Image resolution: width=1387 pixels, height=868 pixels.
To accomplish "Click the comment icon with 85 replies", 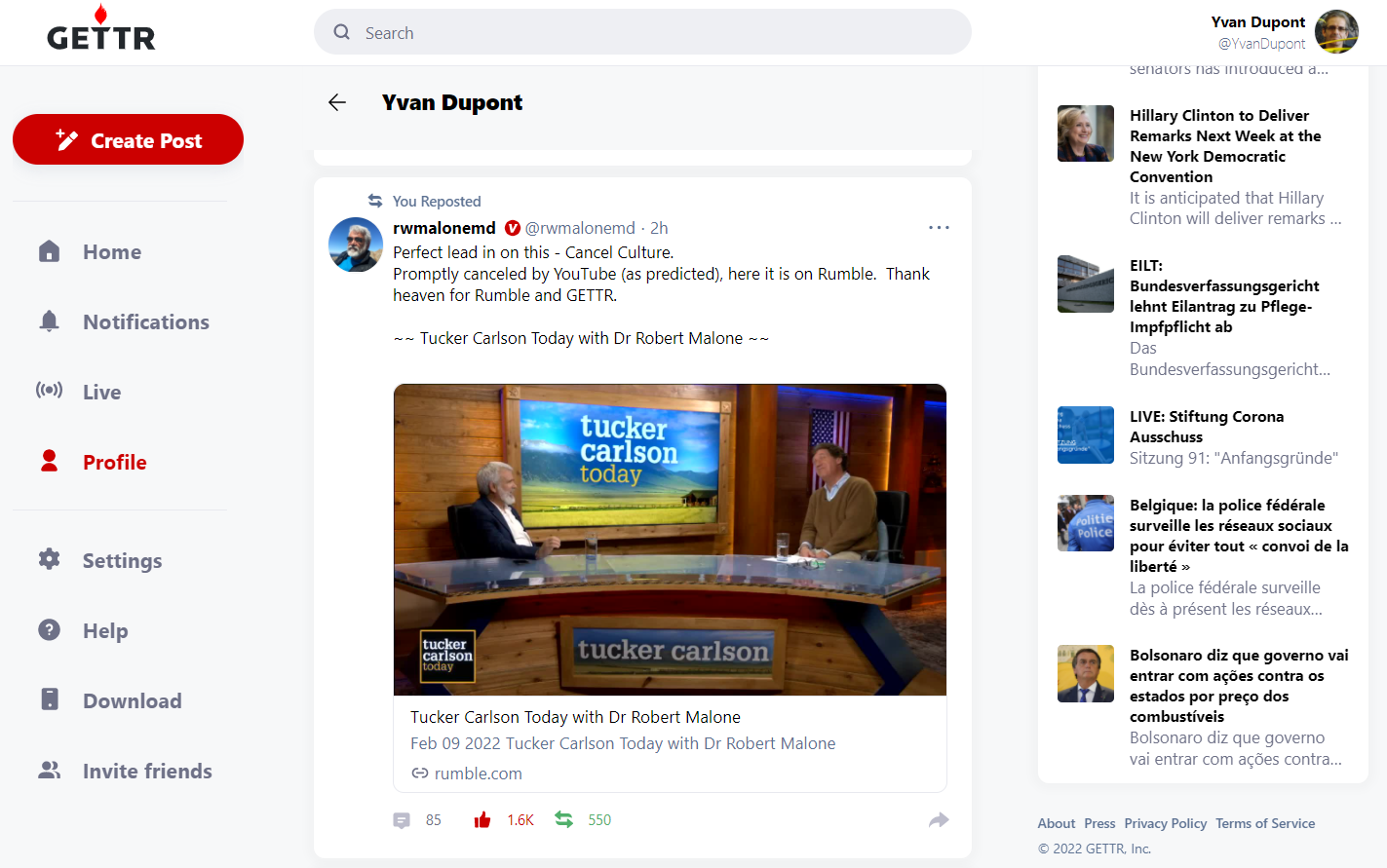I will click(x=402, y=820).
